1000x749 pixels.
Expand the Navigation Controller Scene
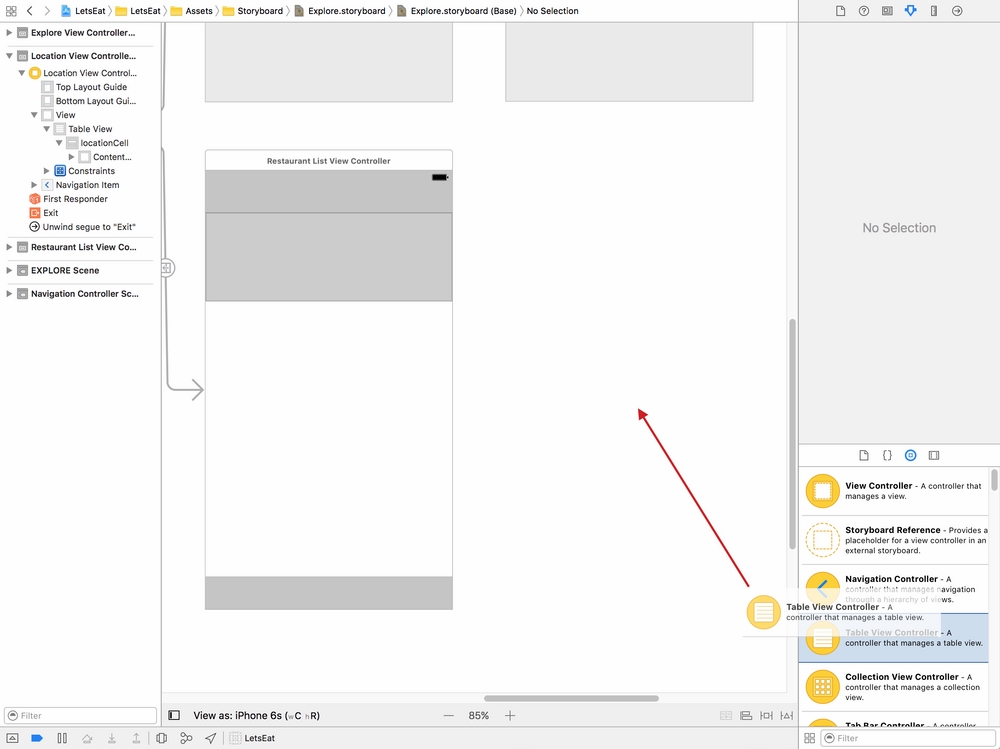(x=9, y=293)
